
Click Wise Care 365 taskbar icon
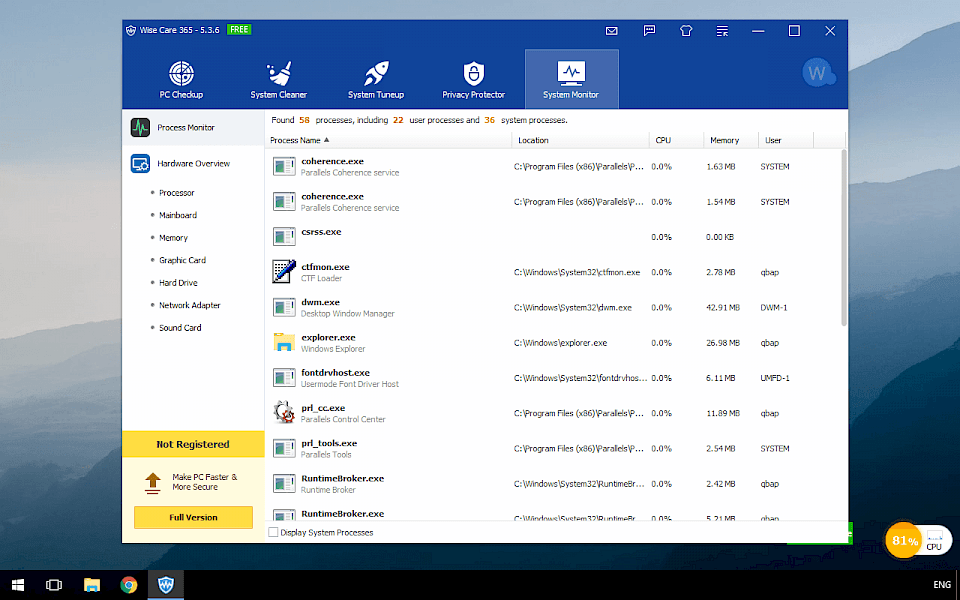point(166,585)
